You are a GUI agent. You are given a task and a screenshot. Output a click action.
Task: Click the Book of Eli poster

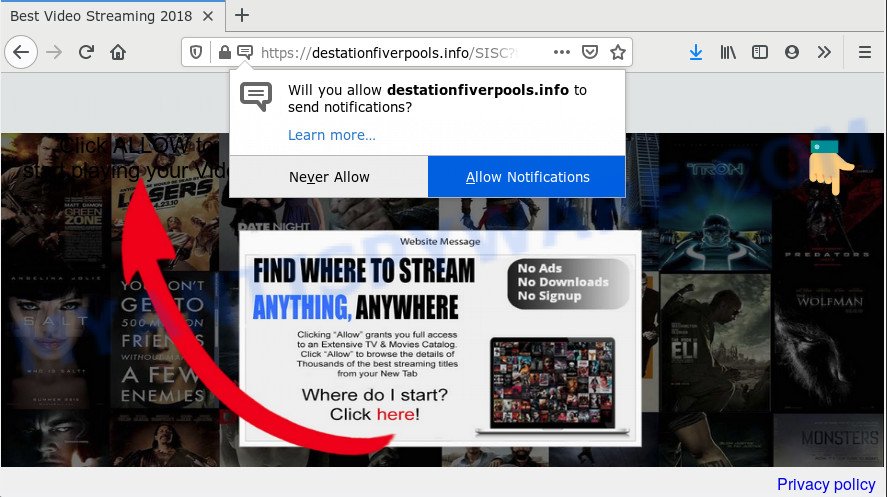pyautogui.click(x=715, y=343)
